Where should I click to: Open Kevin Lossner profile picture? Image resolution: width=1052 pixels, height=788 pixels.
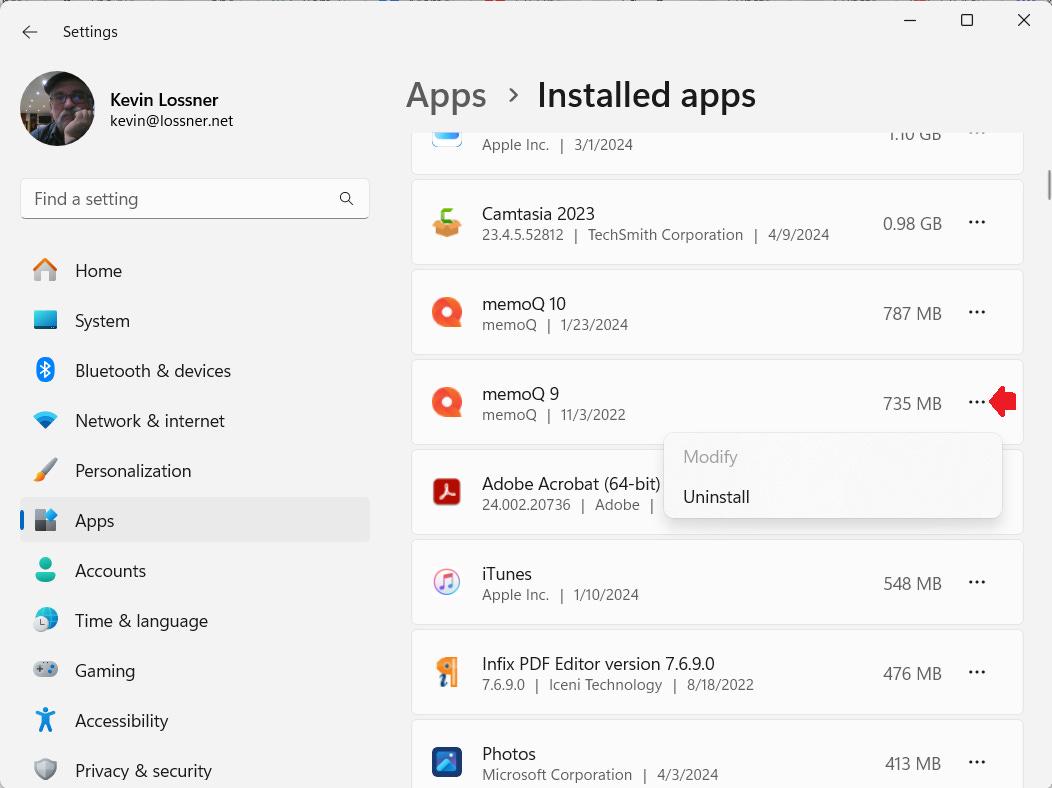[x=58, y=109]
